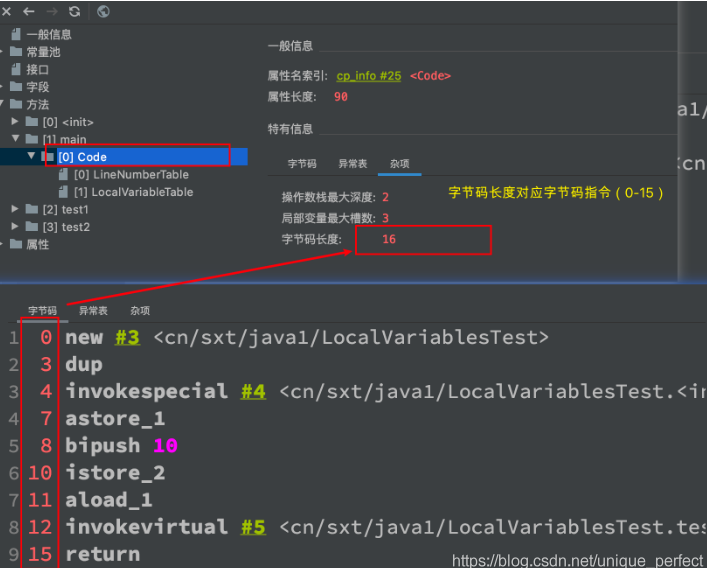Click the [2] test1 folder icon
Screen dimensions: 707x568
pyautogui.click(x=32, y=209)
